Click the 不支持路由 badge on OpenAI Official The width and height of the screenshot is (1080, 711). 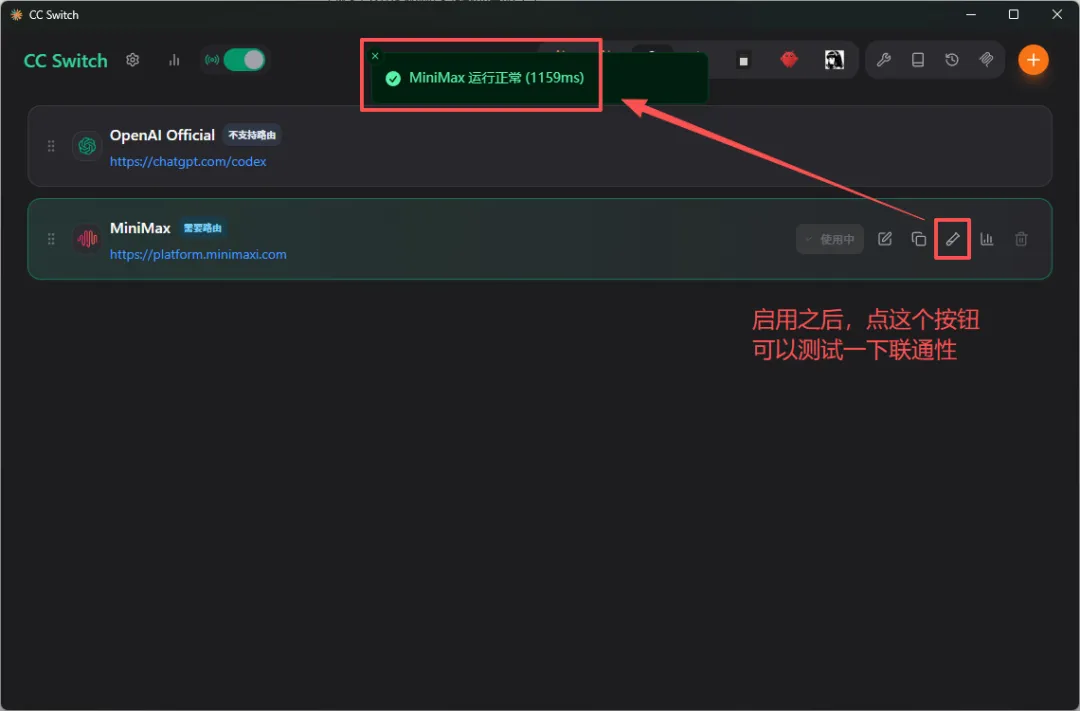[x=252, y=135]
